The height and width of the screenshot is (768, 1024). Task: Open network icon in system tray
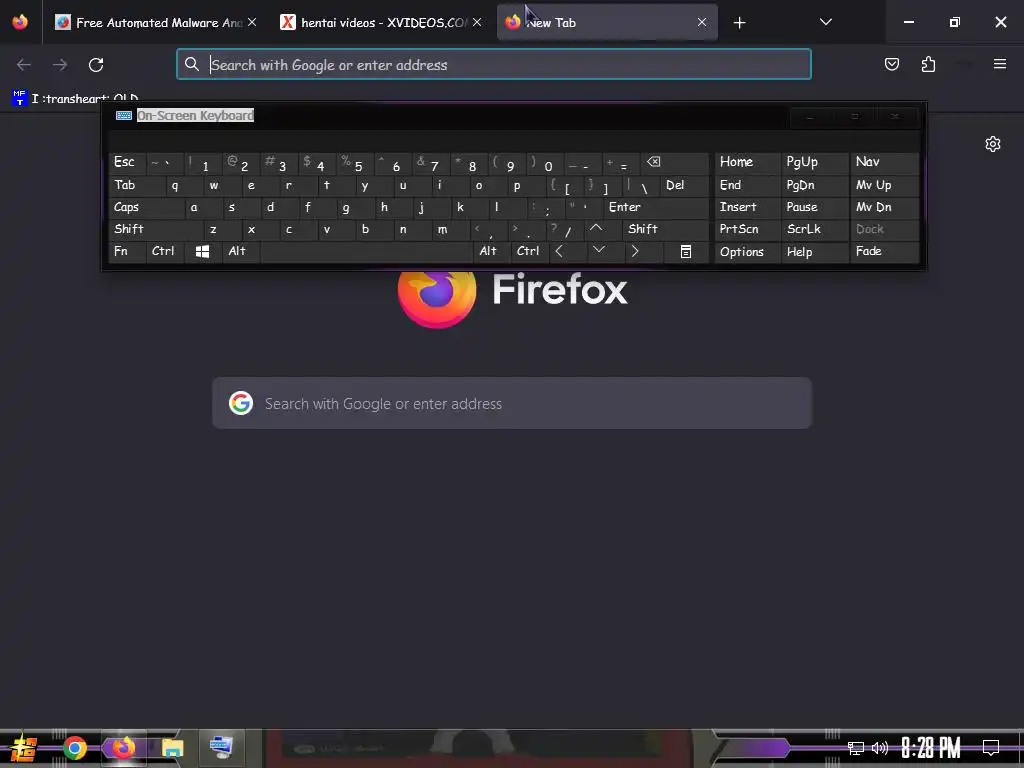tap(856, 748)
